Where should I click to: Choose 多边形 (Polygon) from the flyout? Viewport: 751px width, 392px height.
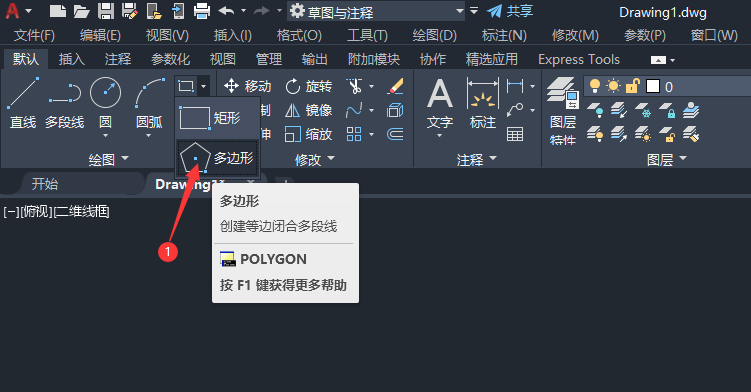pyautogui.click(x=217, y=158)
